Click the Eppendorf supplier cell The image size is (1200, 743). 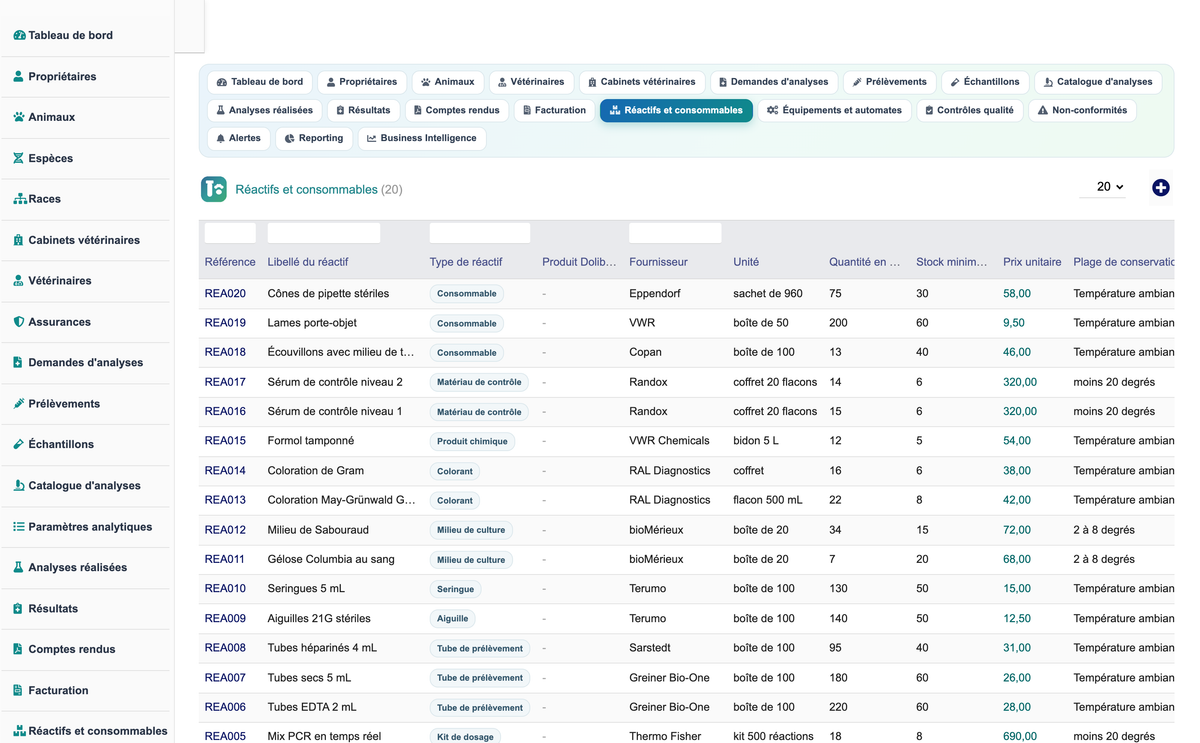(655, 294)
